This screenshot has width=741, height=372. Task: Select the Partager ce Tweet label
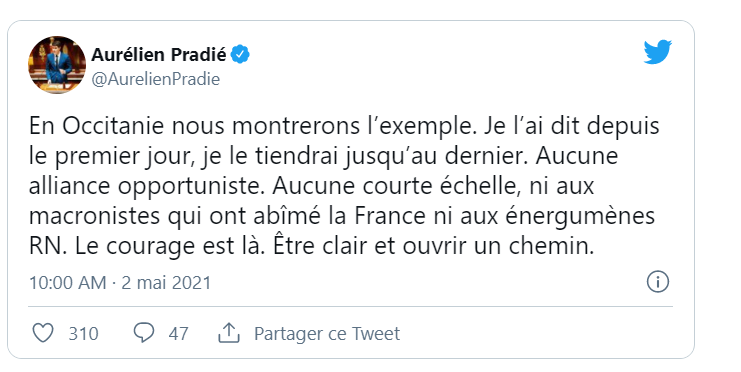pos(327,334)
